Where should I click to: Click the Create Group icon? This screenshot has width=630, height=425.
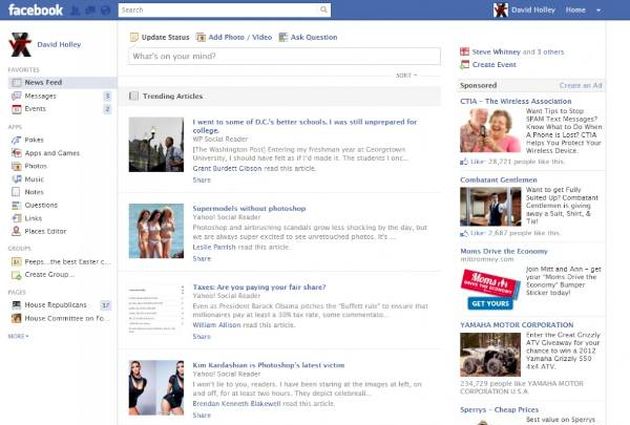pyautogui.click(x=16, y=275)
